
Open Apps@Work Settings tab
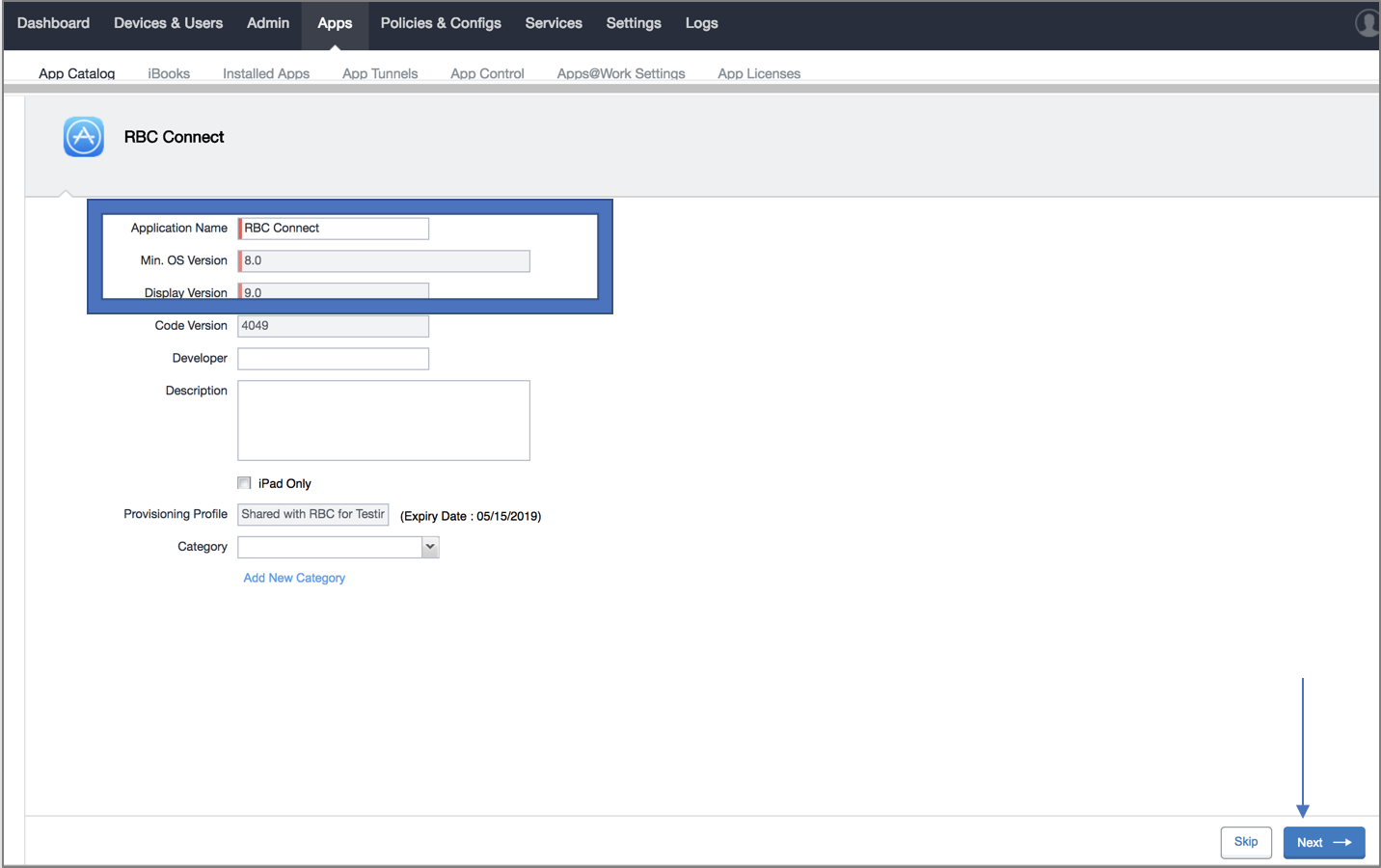tap(621, 73)
